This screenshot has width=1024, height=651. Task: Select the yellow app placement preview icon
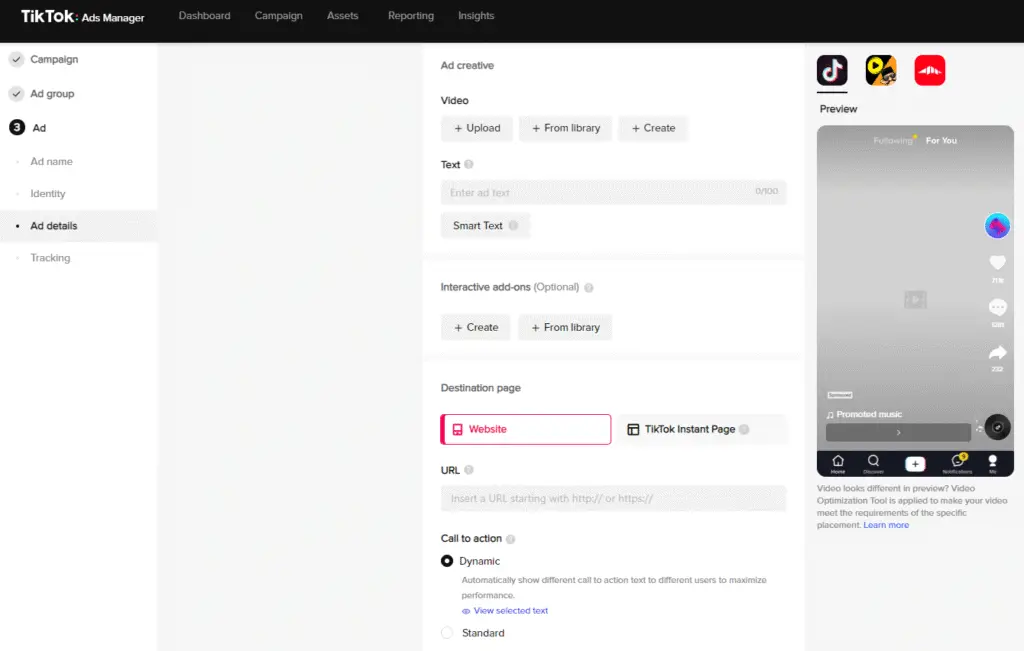(881, 71)
